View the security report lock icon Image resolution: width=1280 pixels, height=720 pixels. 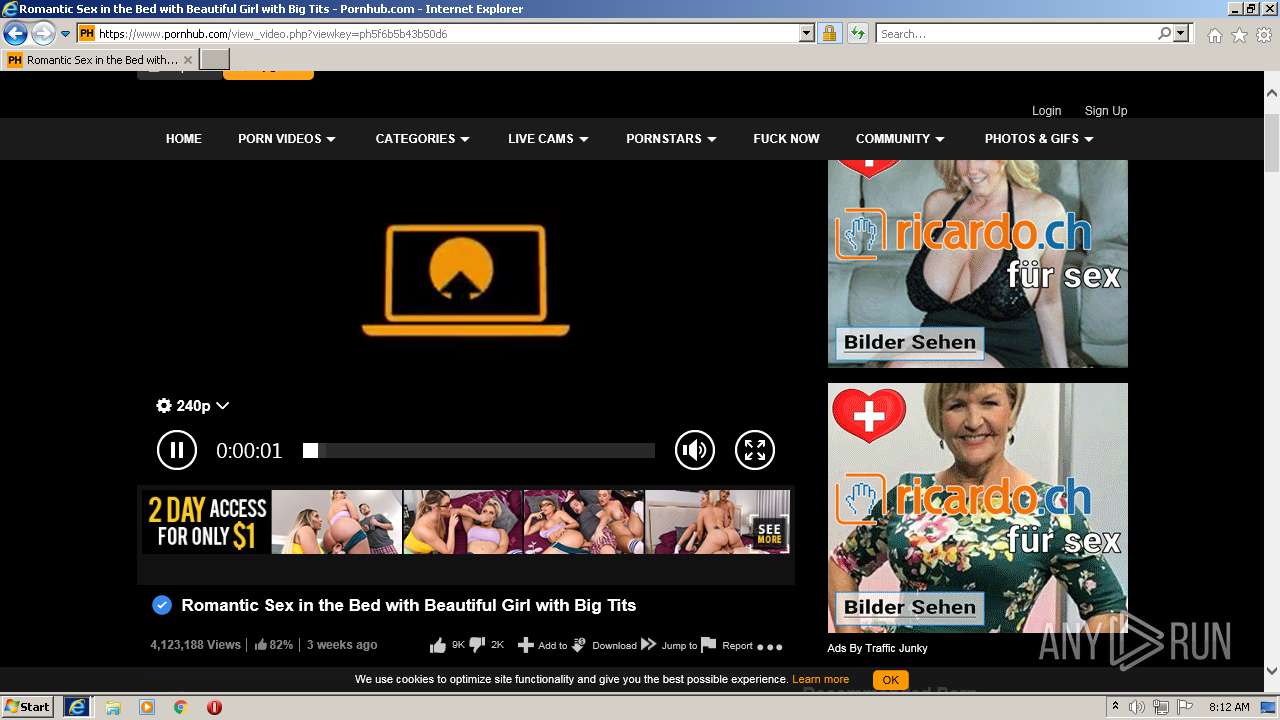(829, 34)
